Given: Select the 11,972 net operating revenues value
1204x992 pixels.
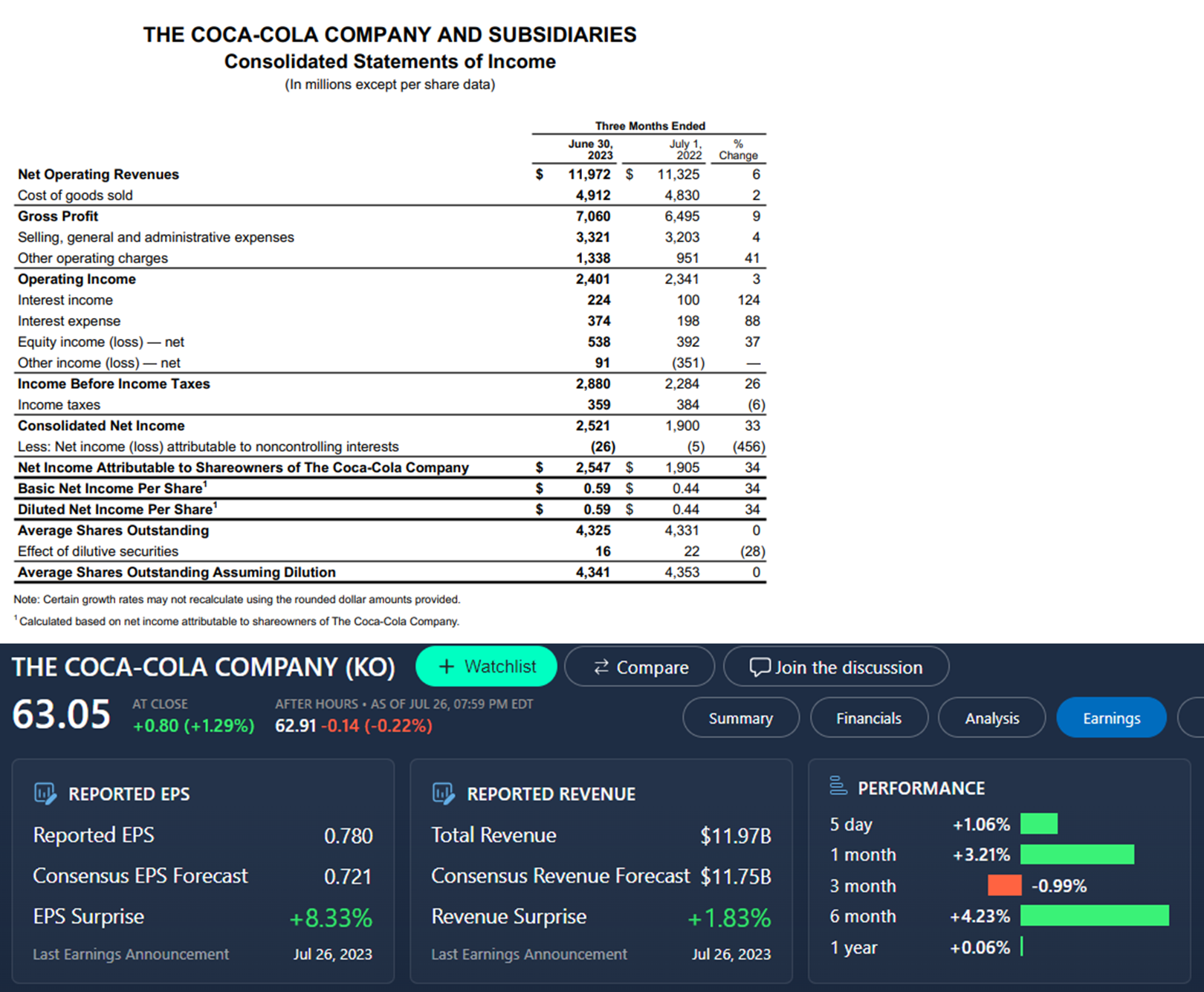Looking at the screenshot, I should point(589,175).
